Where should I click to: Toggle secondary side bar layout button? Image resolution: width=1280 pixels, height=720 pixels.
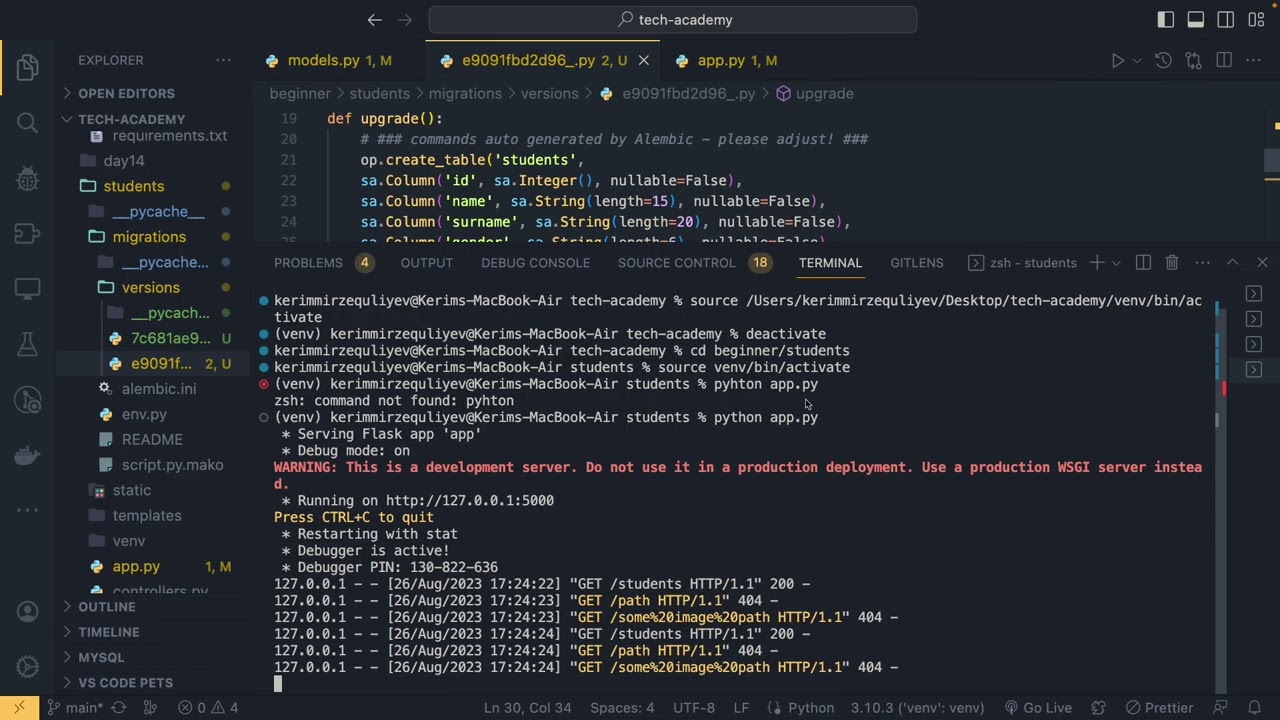1226,20
